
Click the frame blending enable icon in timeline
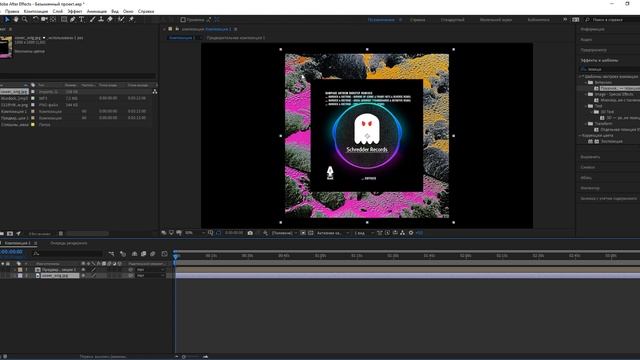(x=143, y=254)
